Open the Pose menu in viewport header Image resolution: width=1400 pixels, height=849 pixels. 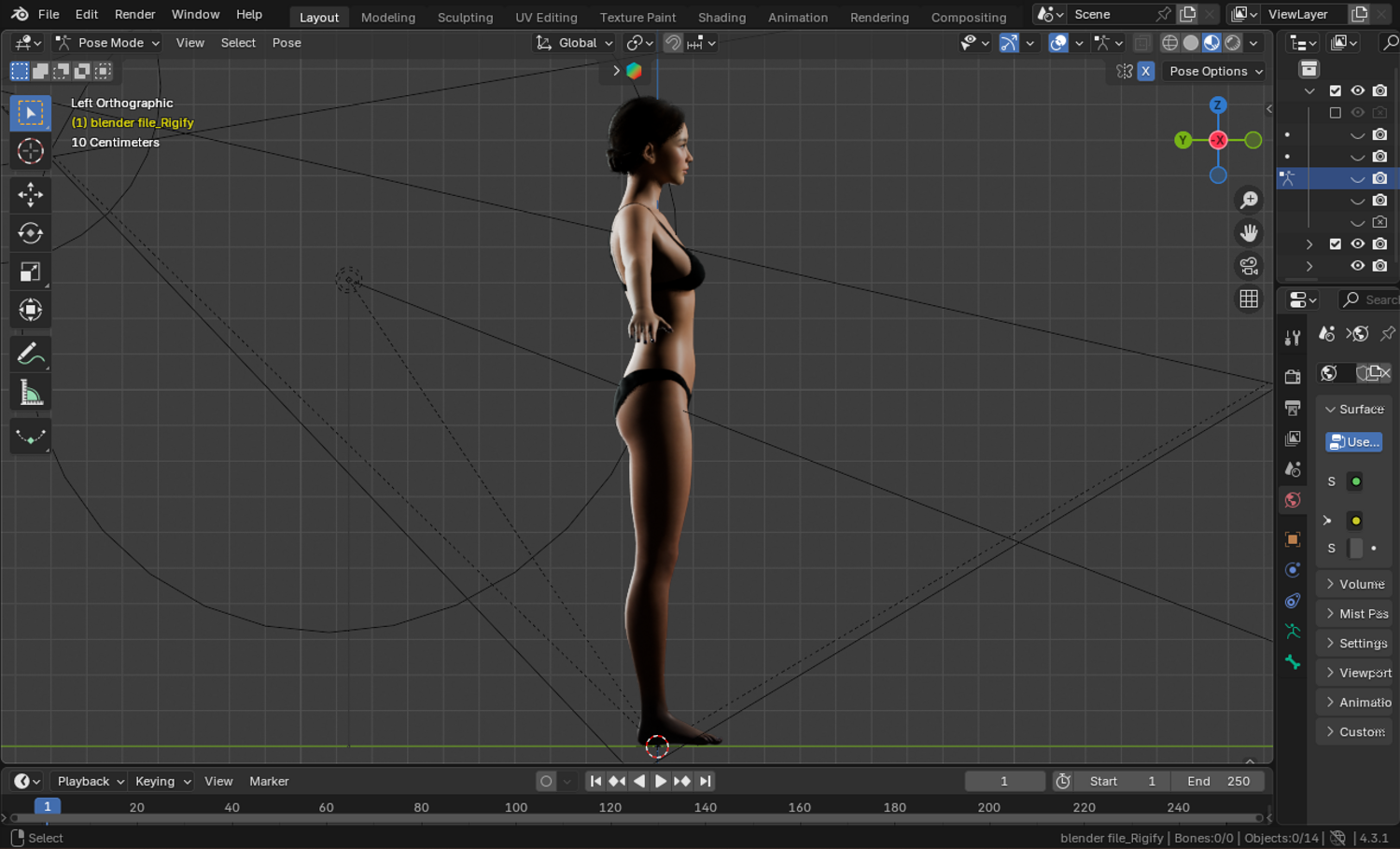pyautogui.click(x=287, y=43)
